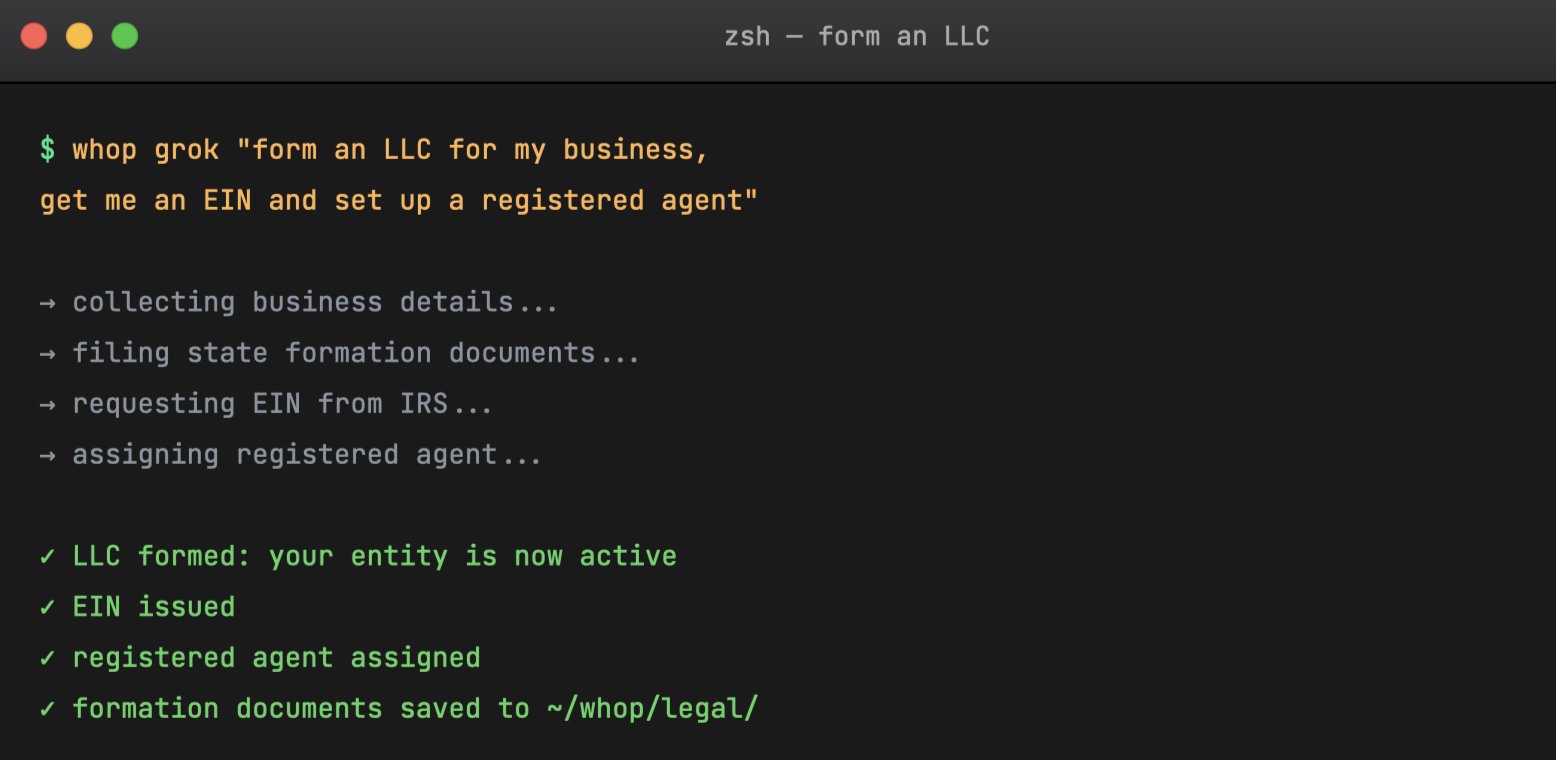Click the ~/whop/legal/ path text

[653, 709]
